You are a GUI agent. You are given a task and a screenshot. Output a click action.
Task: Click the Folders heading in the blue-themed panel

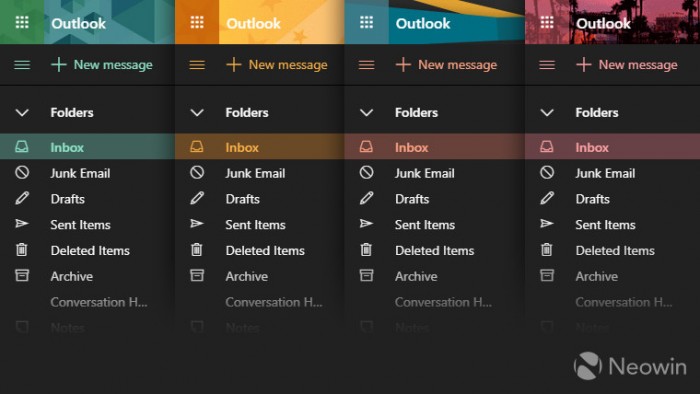tap(417, 112)
